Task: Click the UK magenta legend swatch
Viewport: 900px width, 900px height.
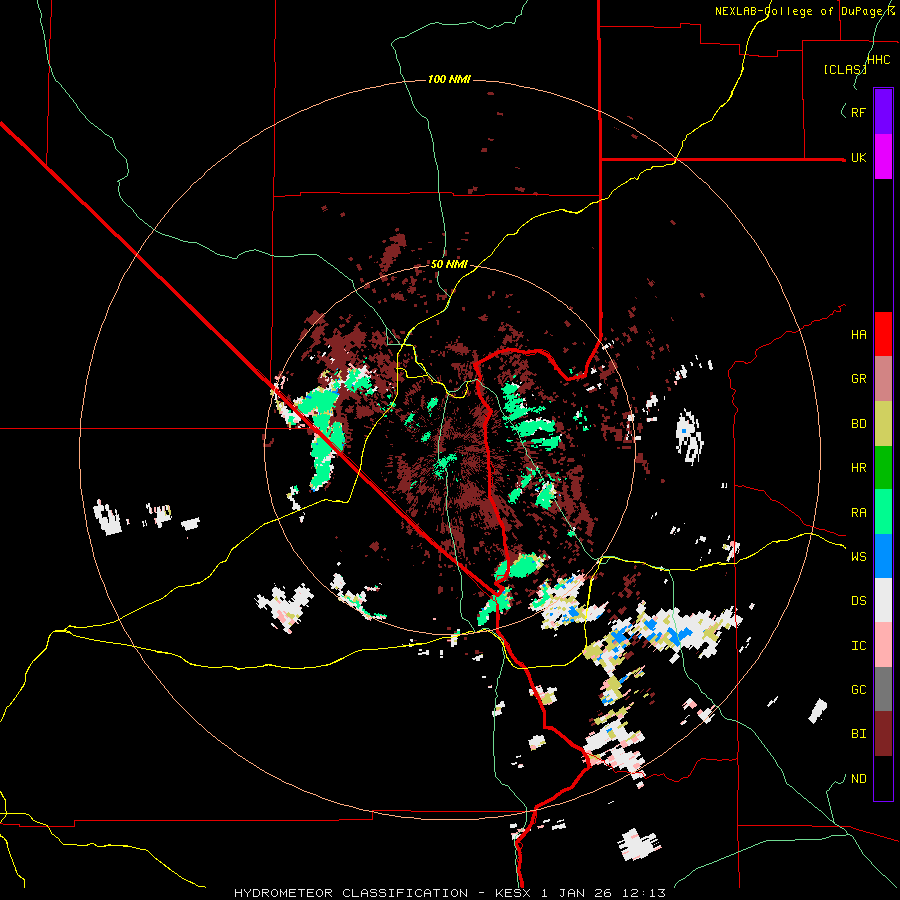Action: coord(883,157)
